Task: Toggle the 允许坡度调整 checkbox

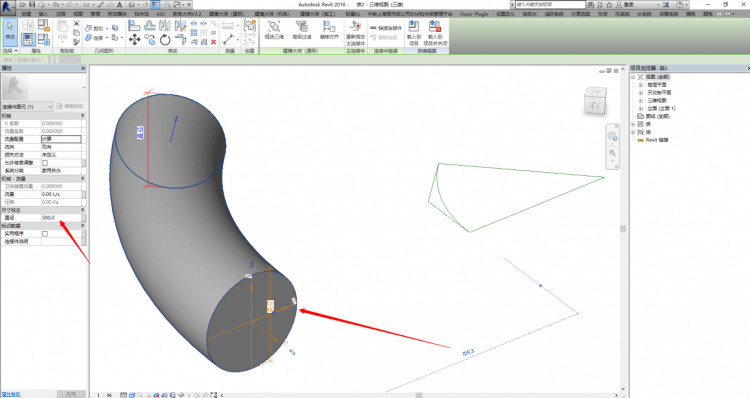Action: click(45, 163)
